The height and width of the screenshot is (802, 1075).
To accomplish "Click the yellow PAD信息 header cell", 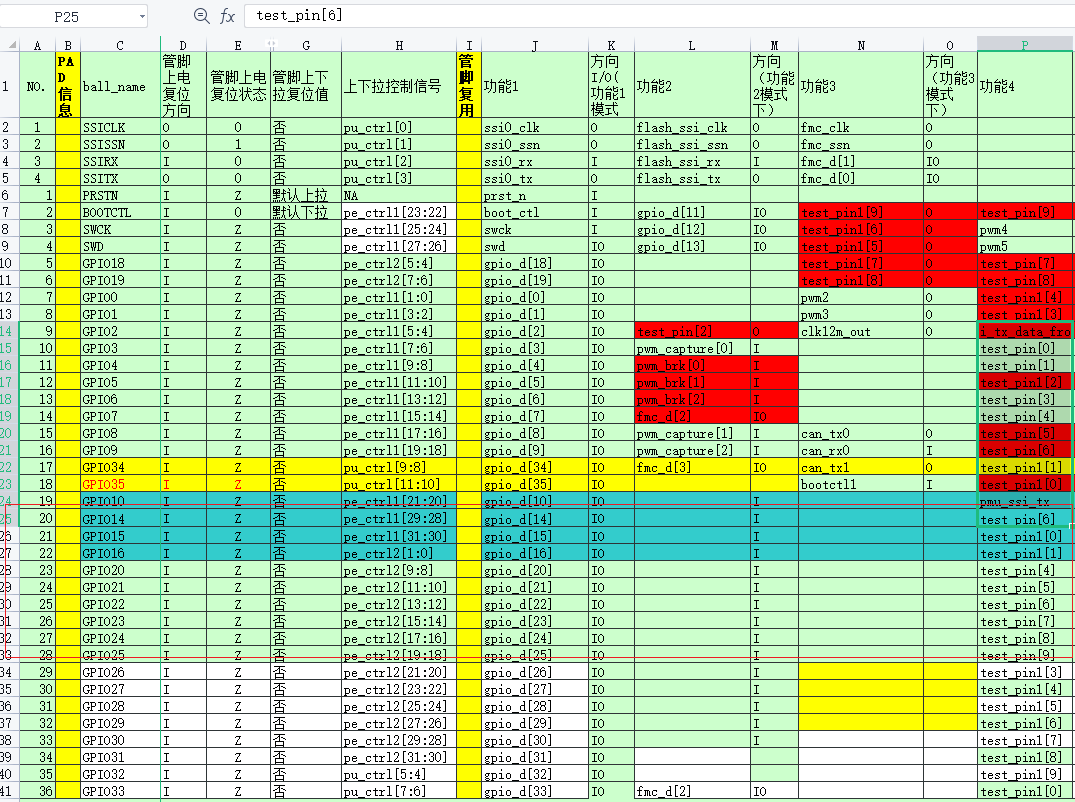I will [67, 86].
